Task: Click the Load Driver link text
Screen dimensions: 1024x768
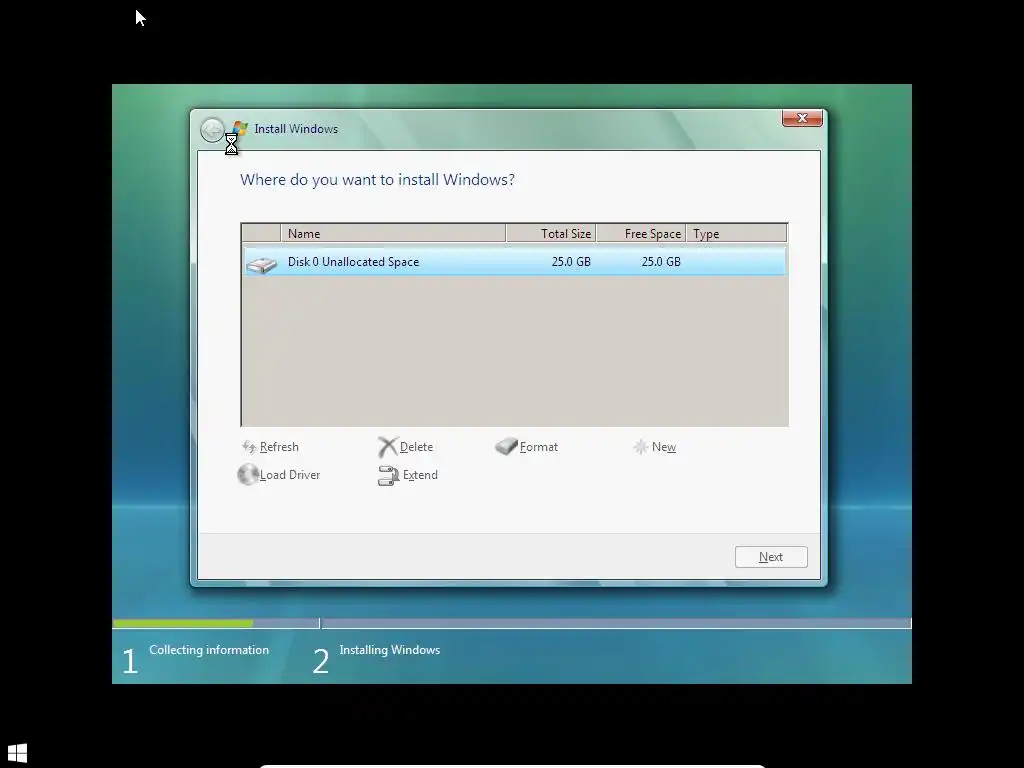Action: [290, 475]
